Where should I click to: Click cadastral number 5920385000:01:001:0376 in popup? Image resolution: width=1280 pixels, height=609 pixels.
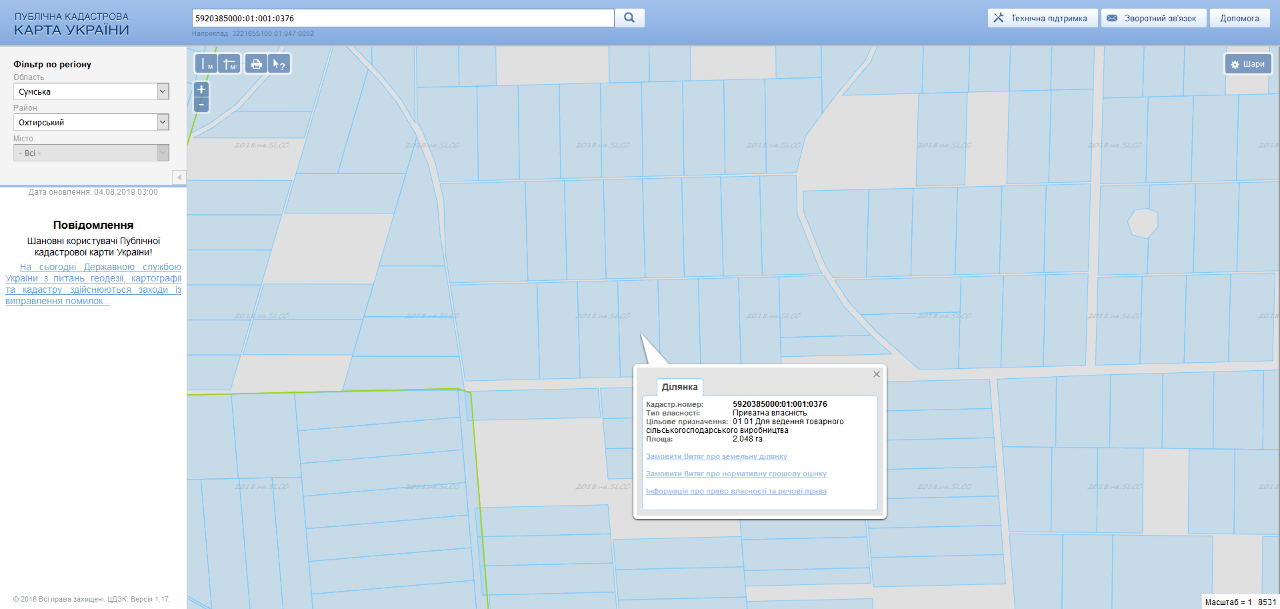tap(780, 404)
